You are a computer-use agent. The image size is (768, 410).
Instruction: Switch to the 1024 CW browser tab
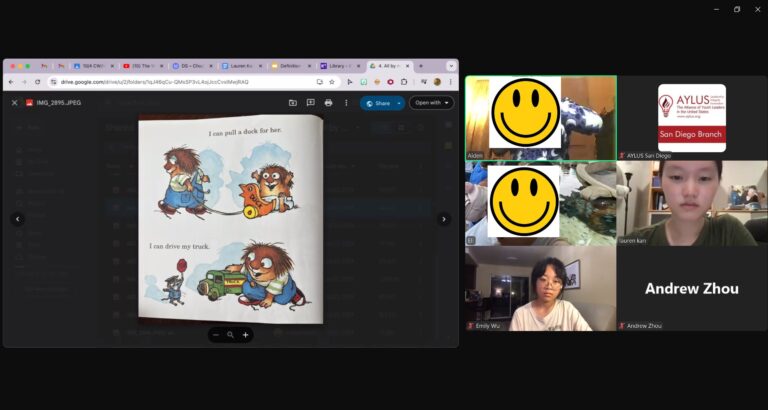[x=93, y=66]
